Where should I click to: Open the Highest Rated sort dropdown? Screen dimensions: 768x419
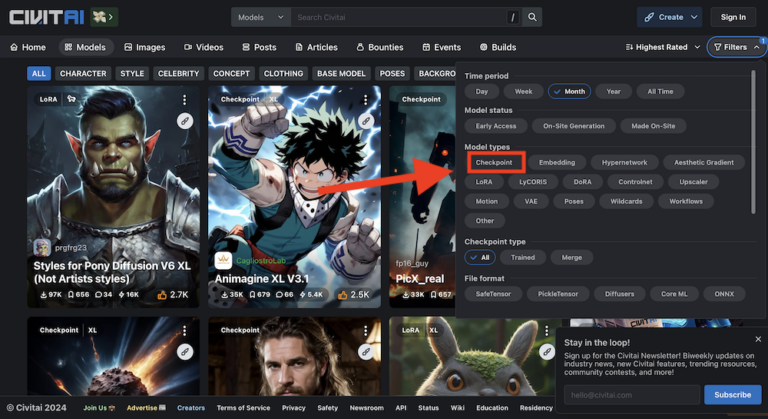coord(662,47)
